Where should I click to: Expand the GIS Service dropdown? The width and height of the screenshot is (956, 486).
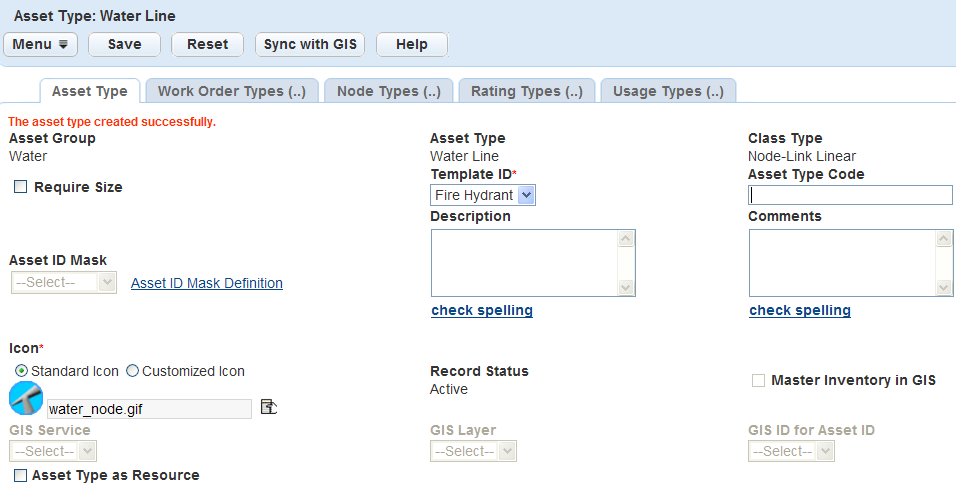[x=53, y=451]
